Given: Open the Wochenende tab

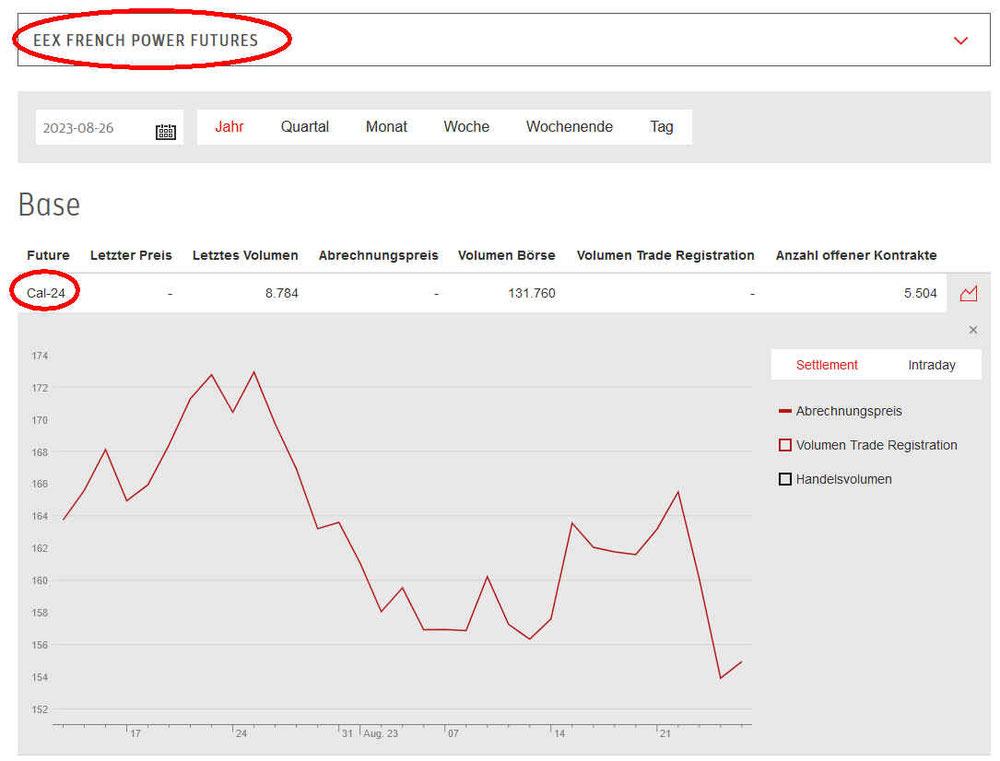Looking at the screenshot, I should [x=570, y=127].
